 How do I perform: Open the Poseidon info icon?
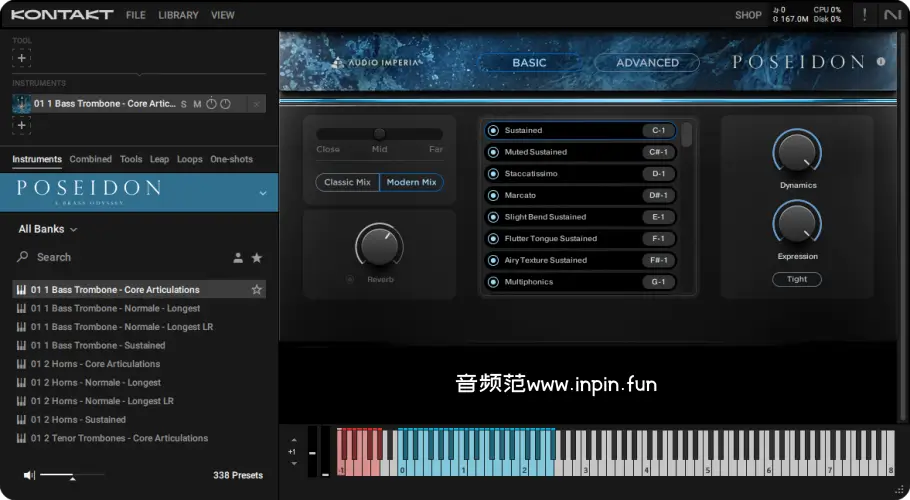[x=881, y=62]
